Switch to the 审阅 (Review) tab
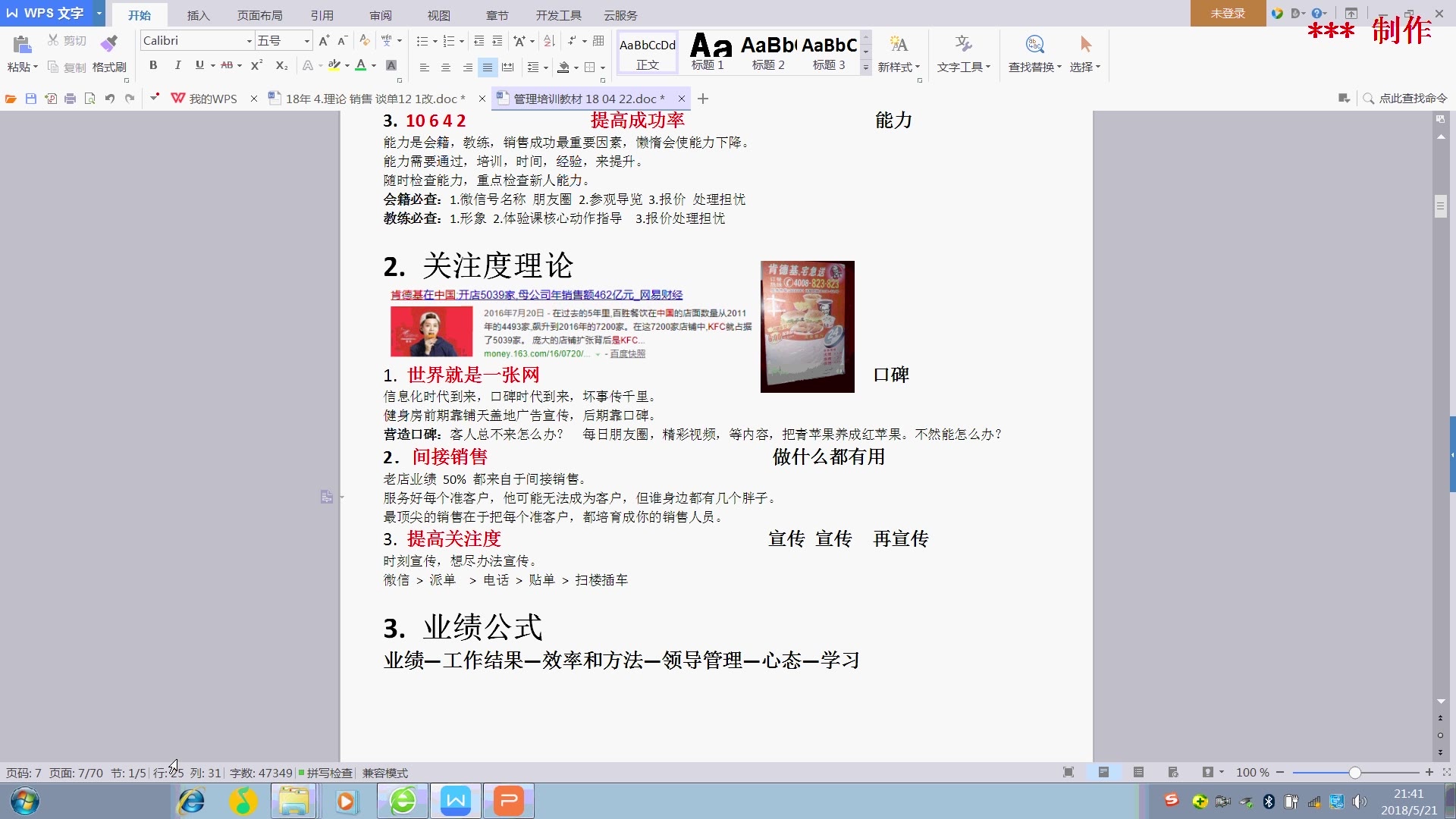Viewport: 1456px width, 819px height. point(381,15)
